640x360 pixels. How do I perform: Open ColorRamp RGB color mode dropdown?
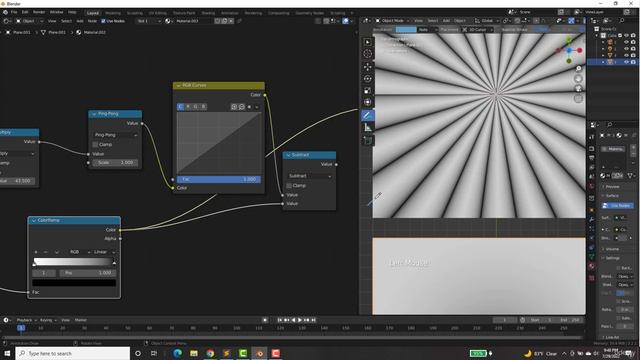[x=79, y=252]
